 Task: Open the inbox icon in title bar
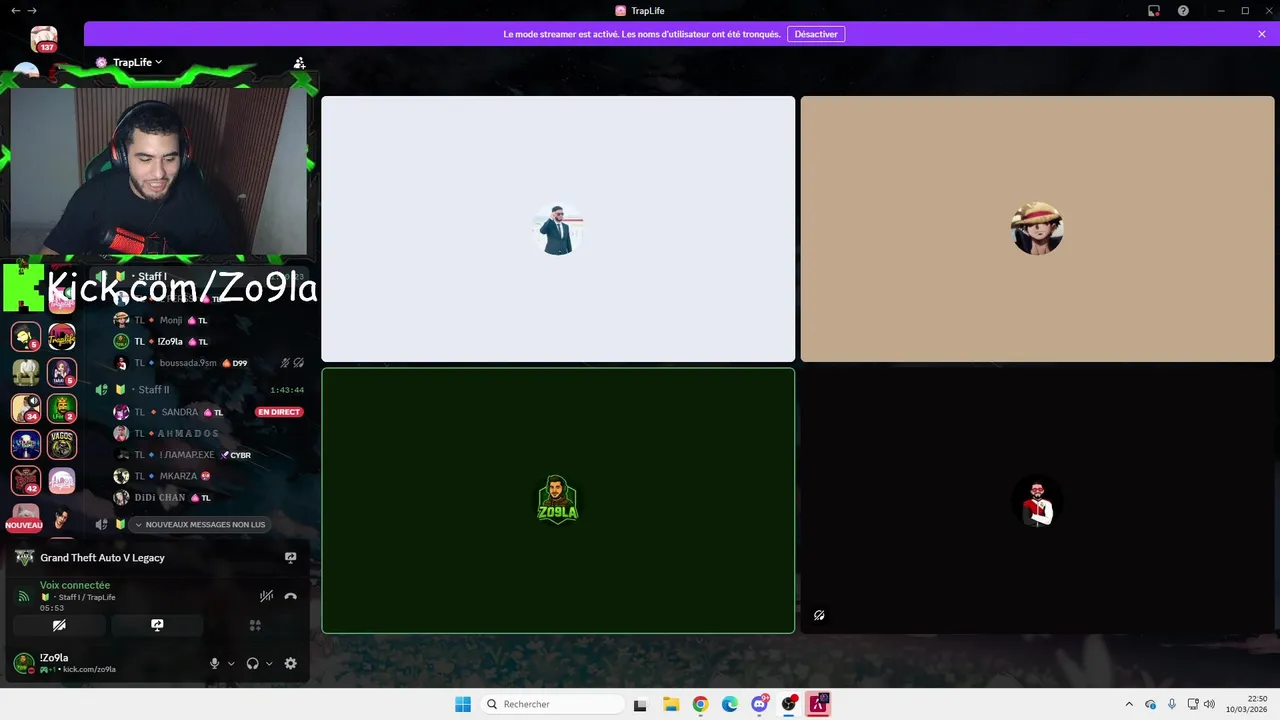click(1153, 10)
